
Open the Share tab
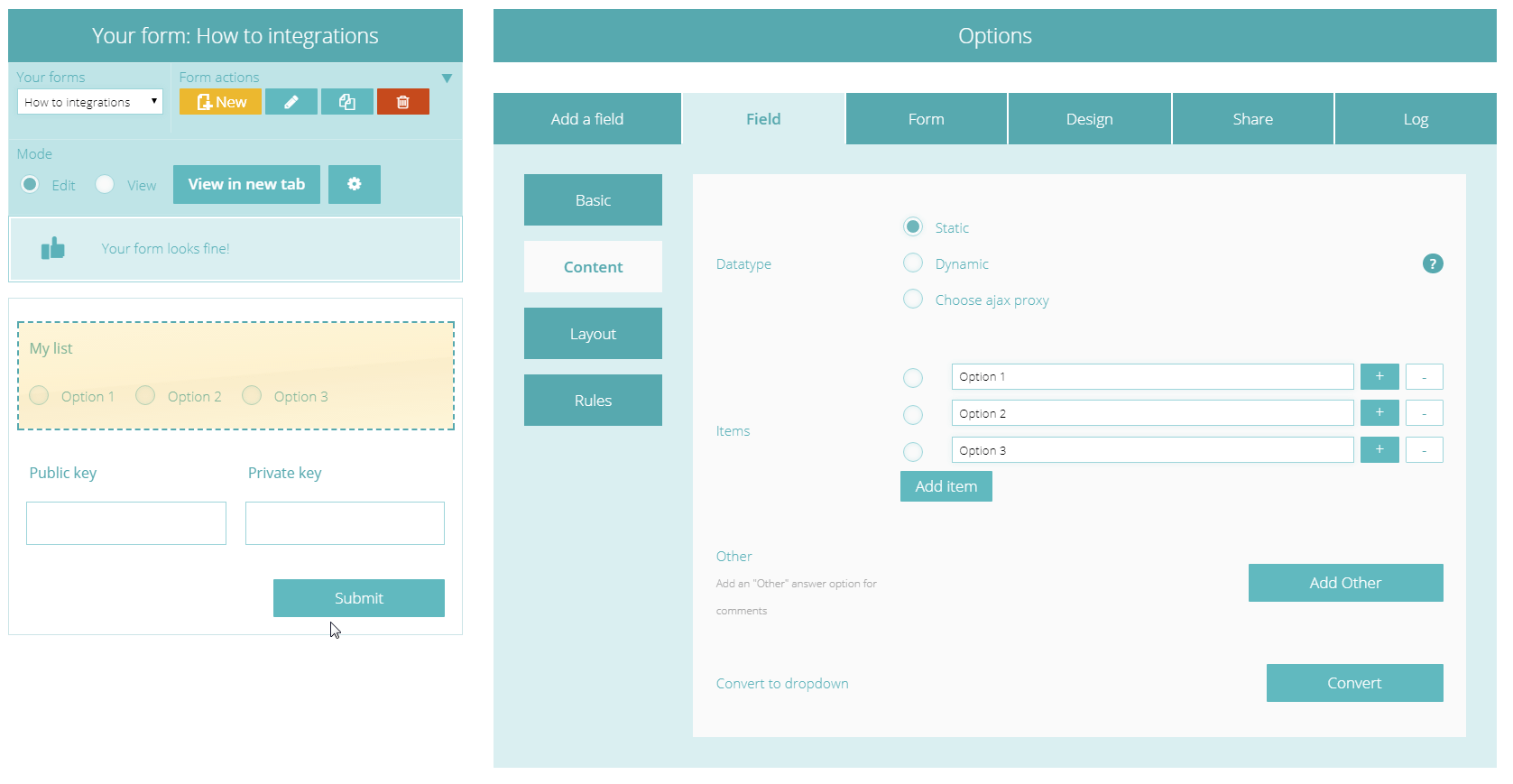pos(1253,119)
